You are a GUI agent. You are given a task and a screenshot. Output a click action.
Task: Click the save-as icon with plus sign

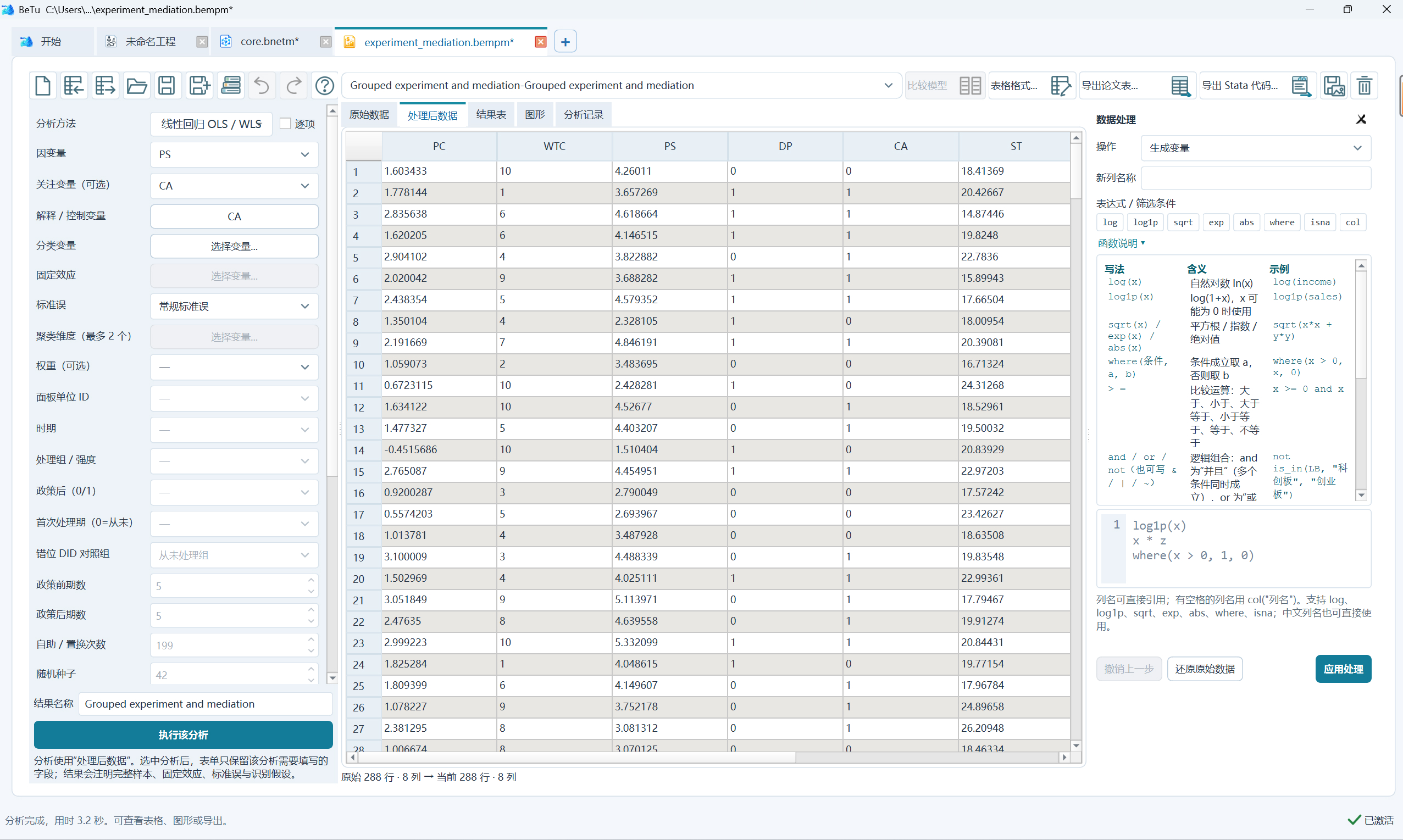tap(199, 86)
